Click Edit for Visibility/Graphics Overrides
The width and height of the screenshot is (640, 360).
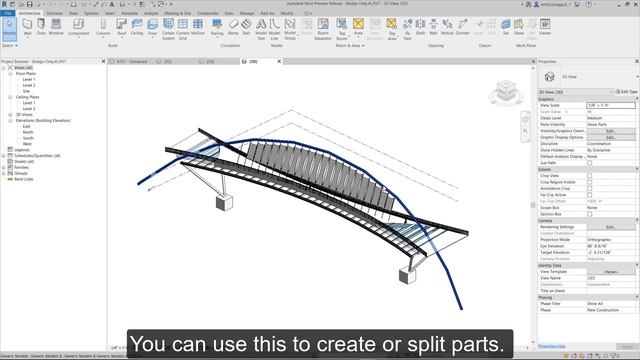coord(611,131)
